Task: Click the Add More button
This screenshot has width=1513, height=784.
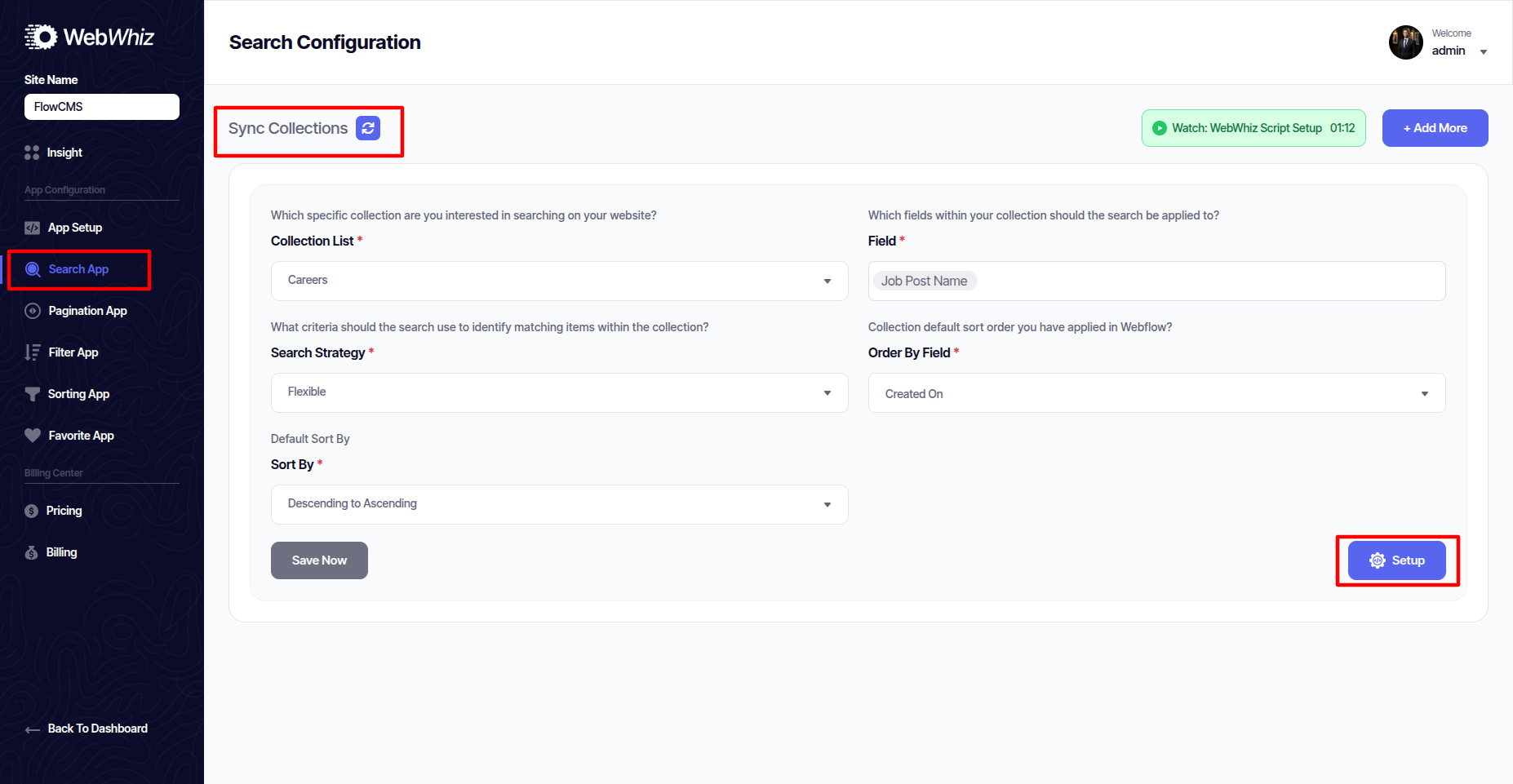Action: [x=1435, y=128]
